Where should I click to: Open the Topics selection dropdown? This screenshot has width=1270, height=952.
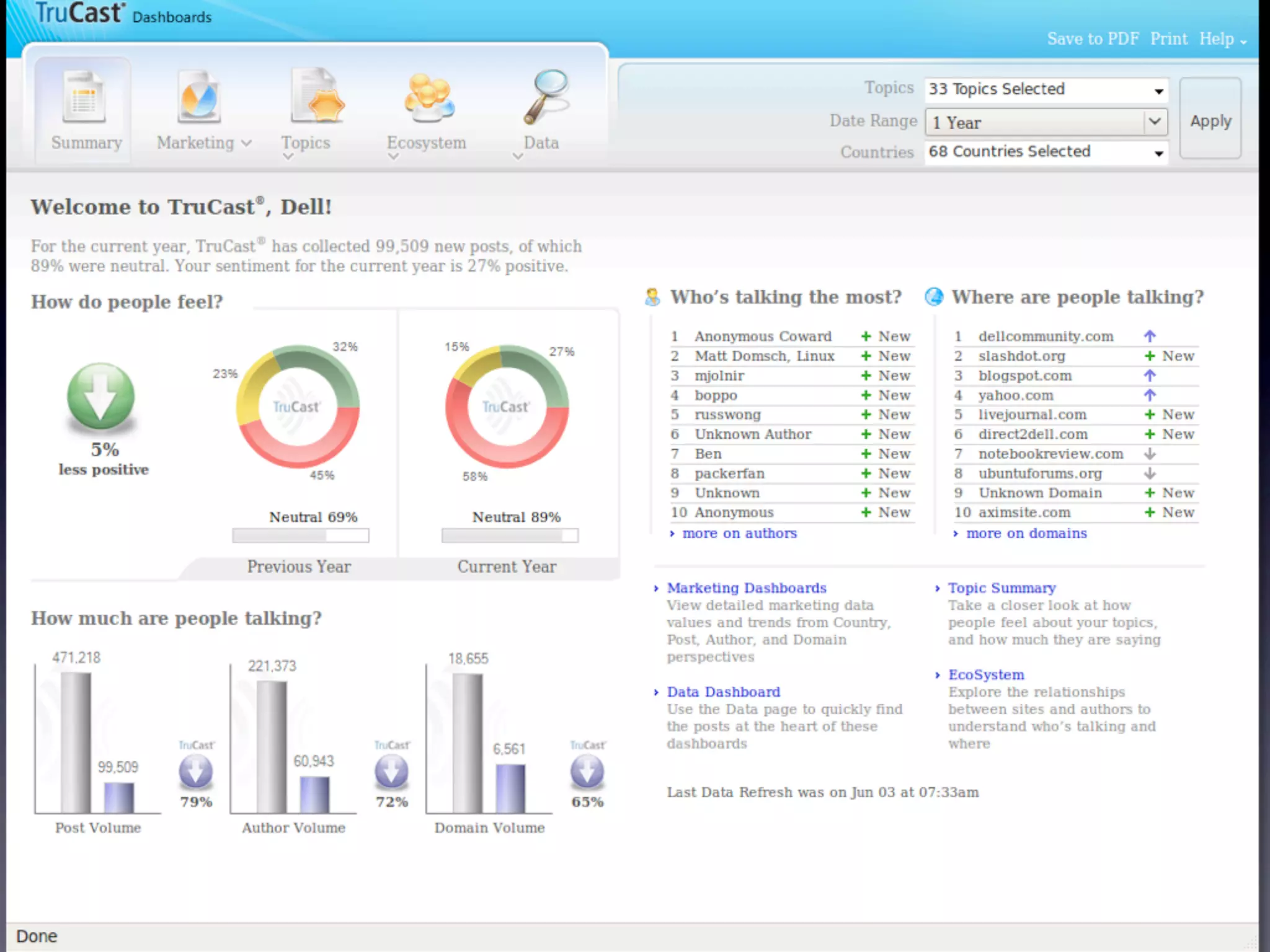[x=1046, y=90]
